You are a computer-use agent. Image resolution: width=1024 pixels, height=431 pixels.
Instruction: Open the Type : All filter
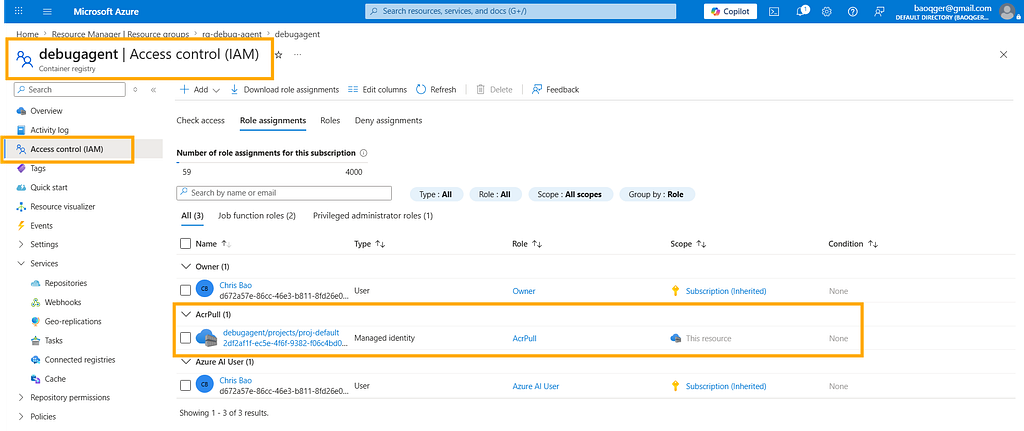[436, 194]
